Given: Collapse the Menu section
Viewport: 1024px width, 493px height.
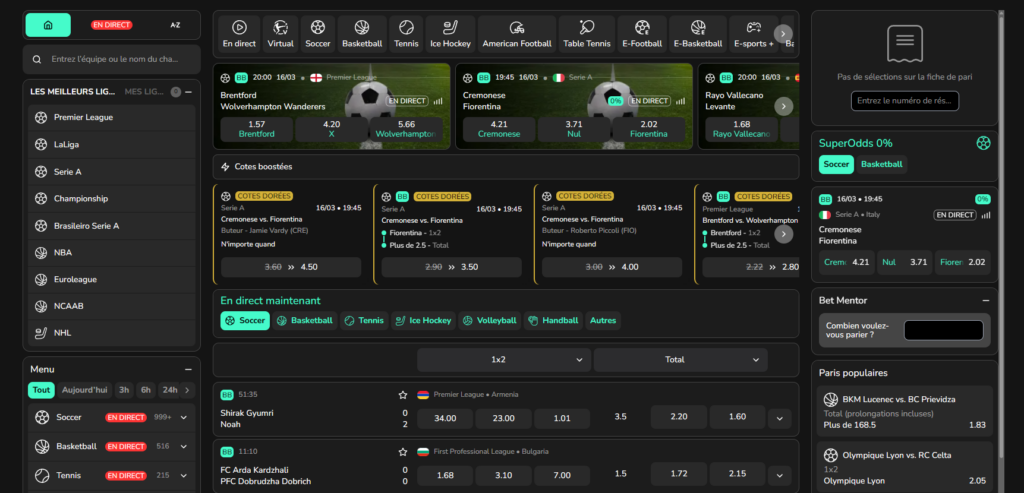Looking at the screenshot, I should pos(188,369).
